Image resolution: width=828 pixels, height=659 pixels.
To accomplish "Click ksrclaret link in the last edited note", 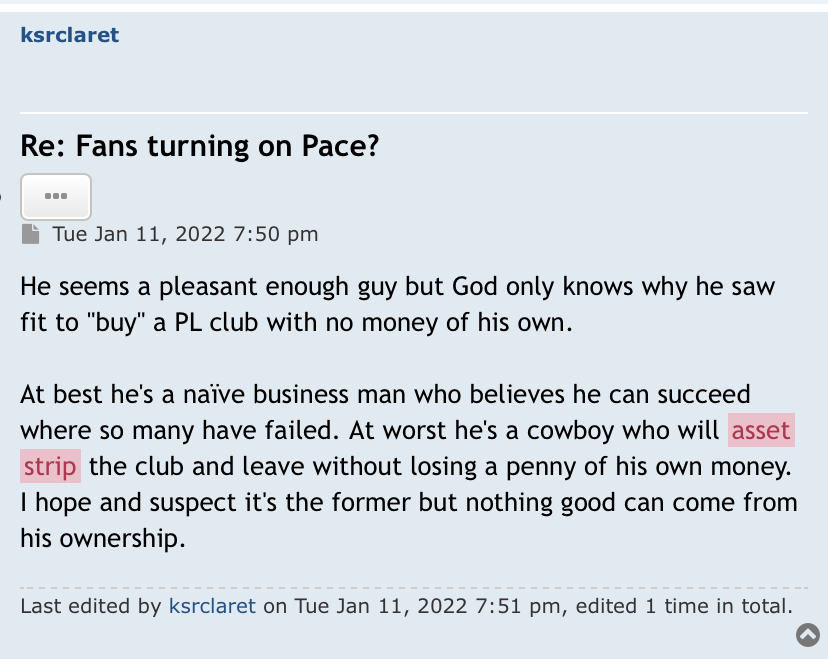I will coord(212,606).
